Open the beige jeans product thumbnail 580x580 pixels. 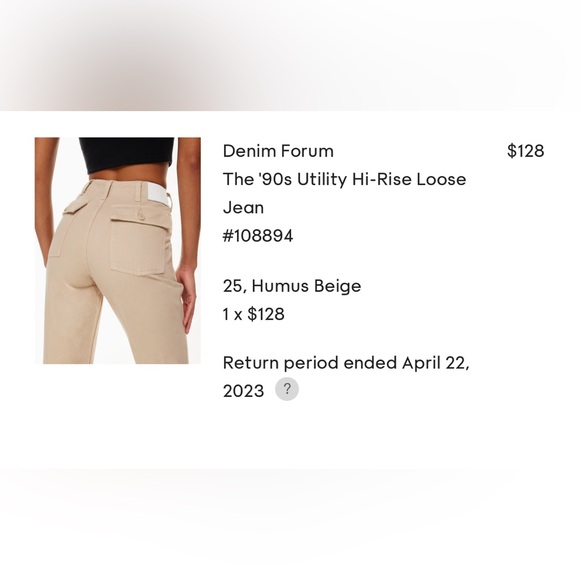point(118,250)
